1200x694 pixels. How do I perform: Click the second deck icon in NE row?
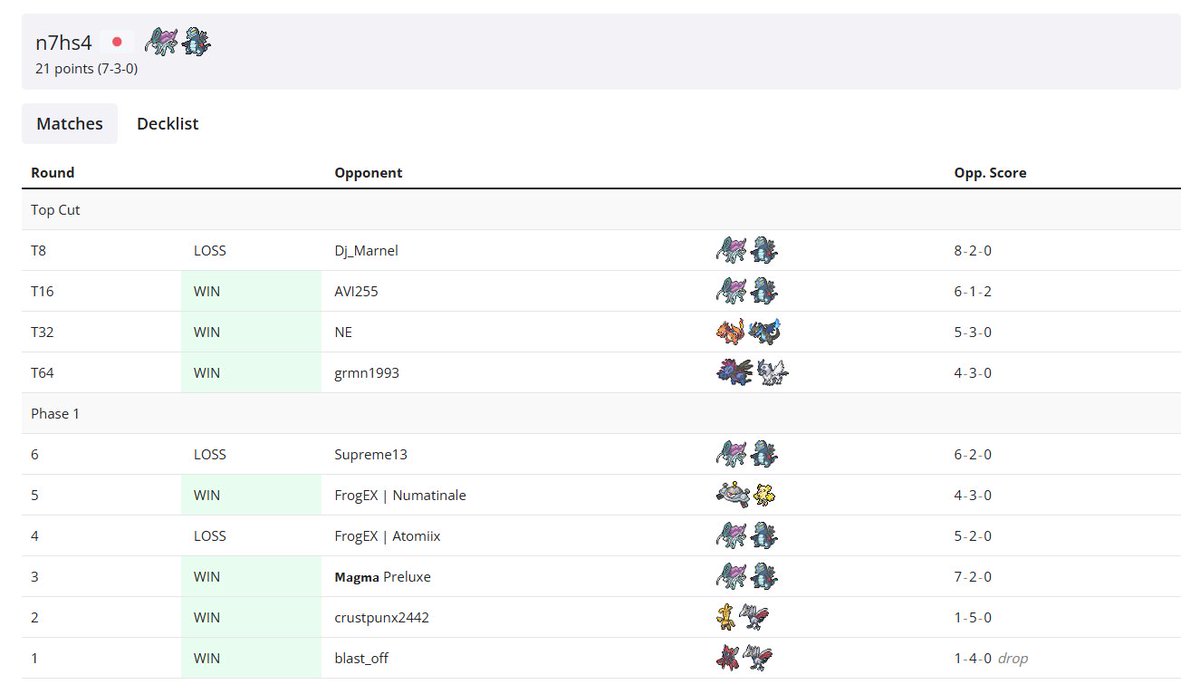(x=765, y=332)
